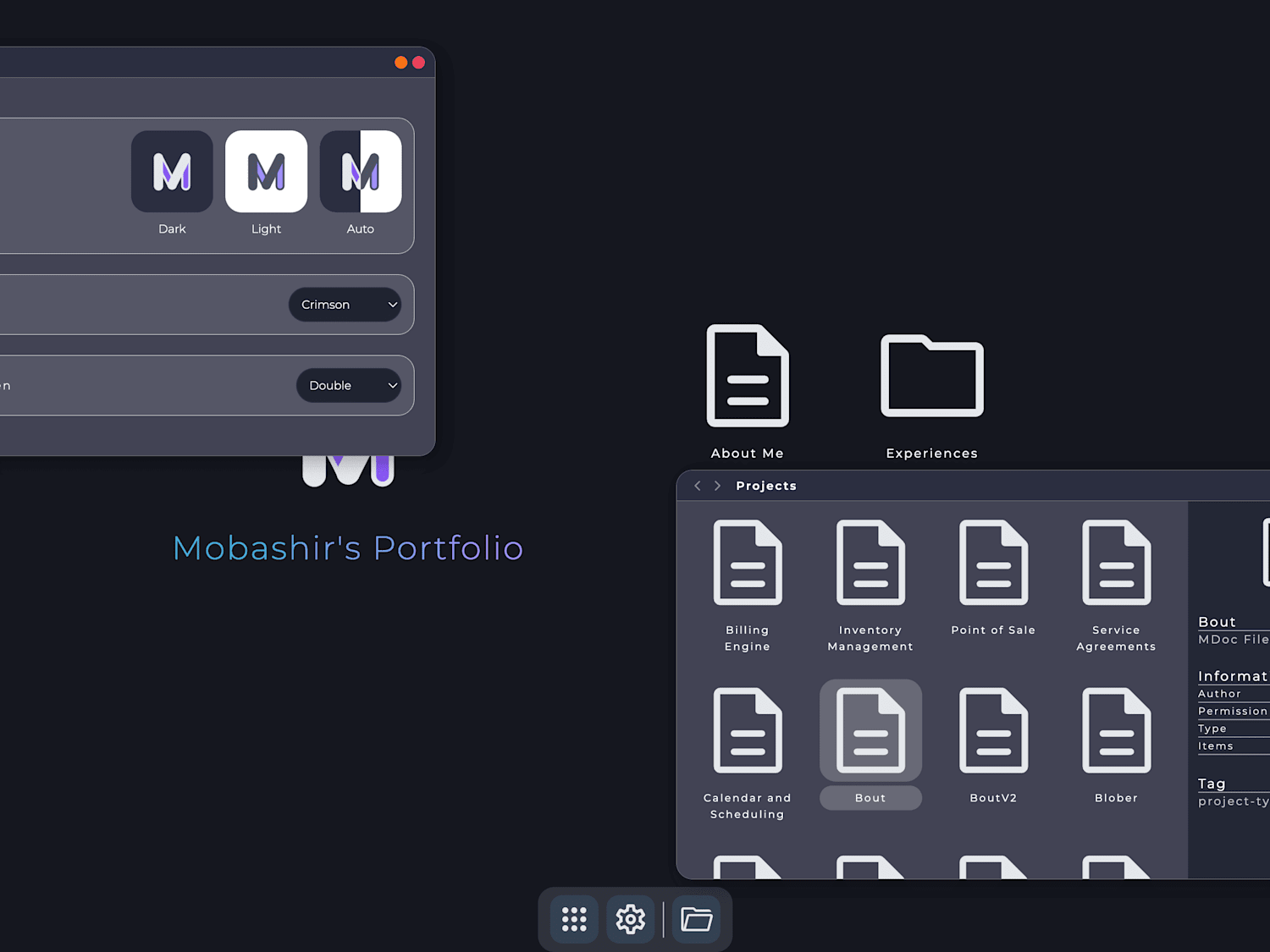Open the Blober file
Screen dimensions: 1270x952
coord(1116,746)
